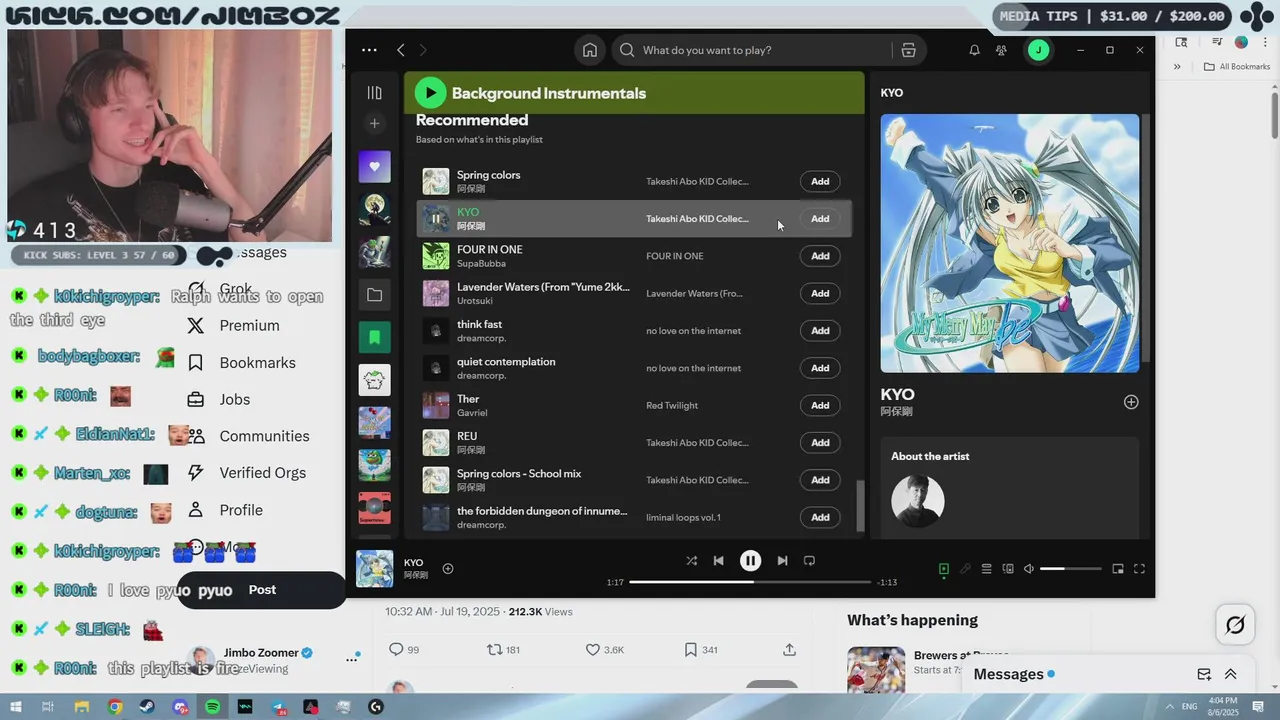Click the KYO album art in Now Playing
1280x720 pixels.
coord(1009,243)
